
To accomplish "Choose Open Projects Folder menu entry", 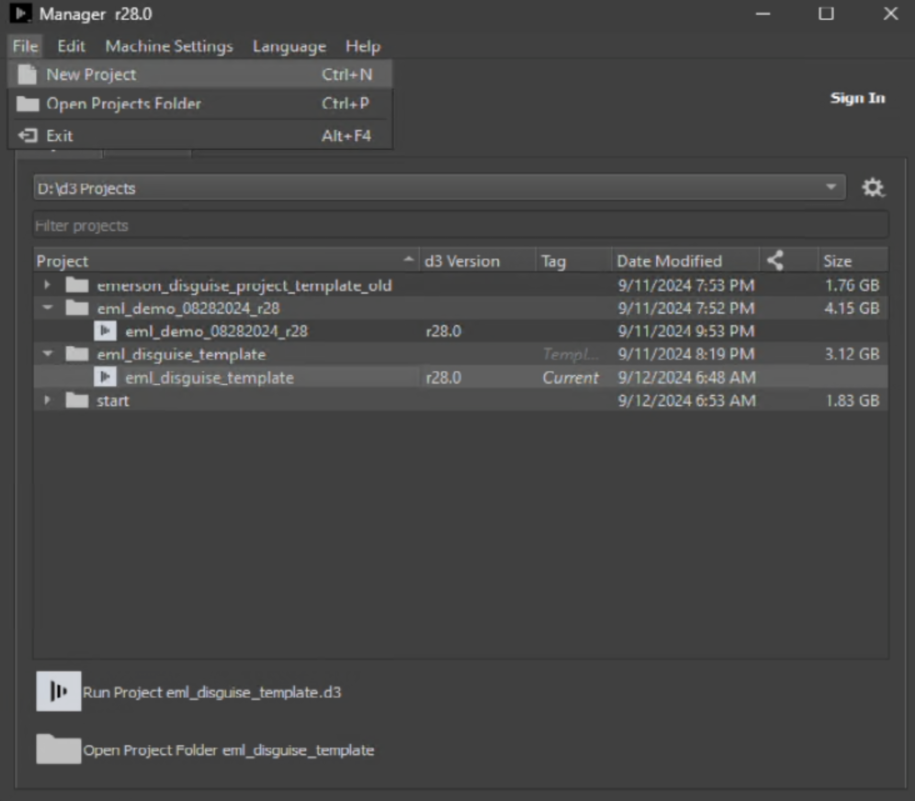I will (x=200, y=104).
